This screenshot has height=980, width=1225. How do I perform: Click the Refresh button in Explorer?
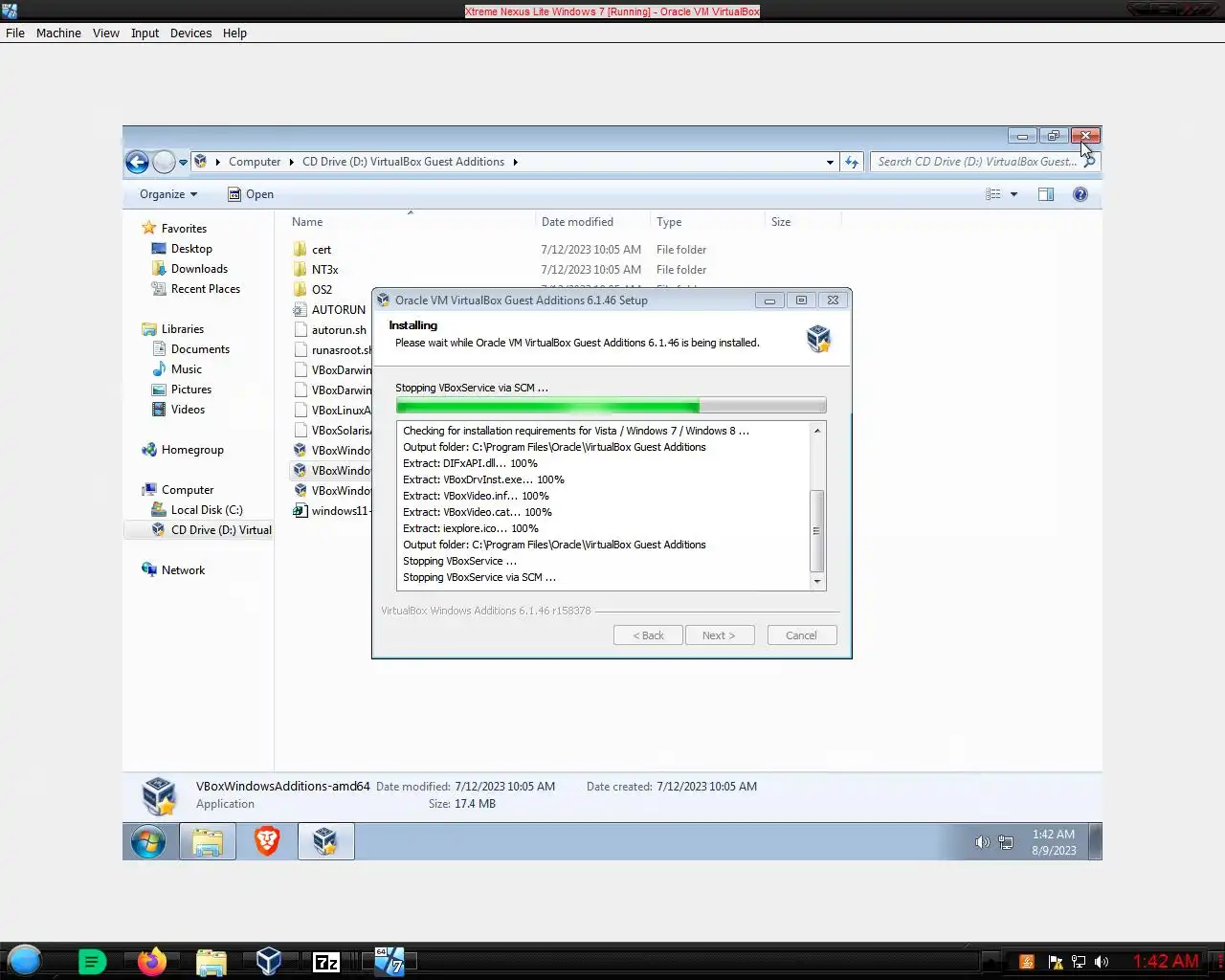[x=852, y=162]
